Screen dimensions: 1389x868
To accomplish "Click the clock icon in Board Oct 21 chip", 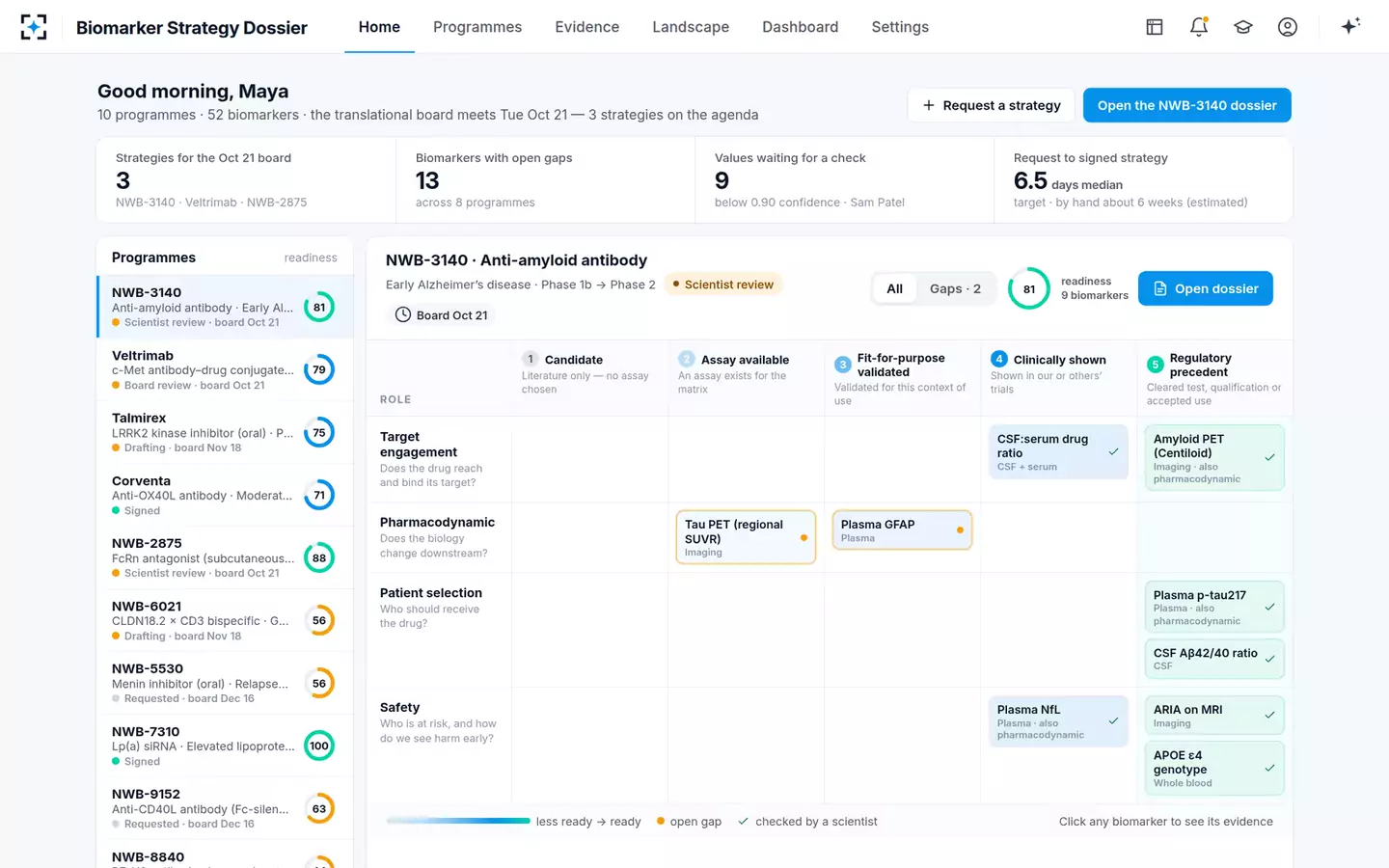I will 403,315.
